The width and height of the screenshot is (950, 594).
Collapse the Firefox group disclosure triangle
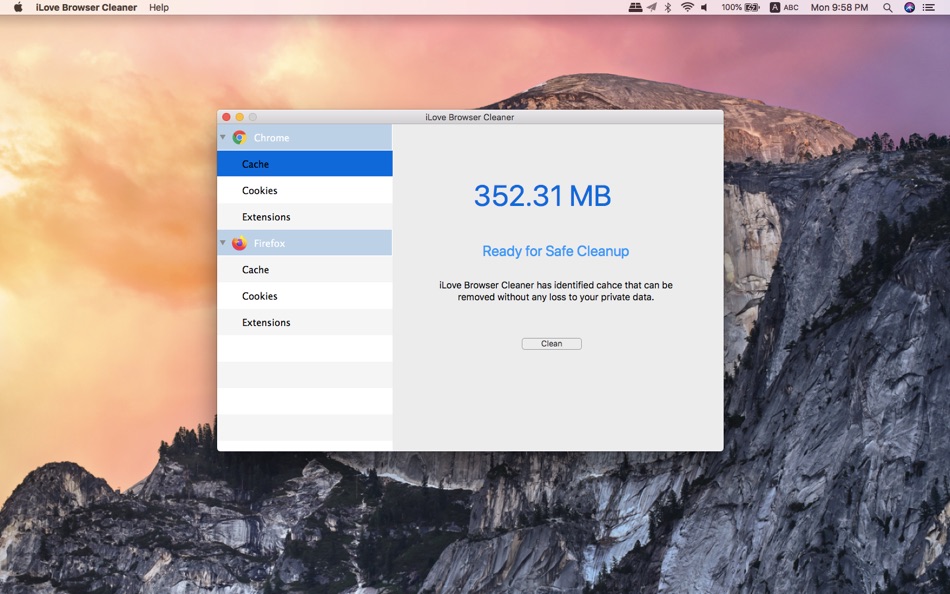point(223,243)
